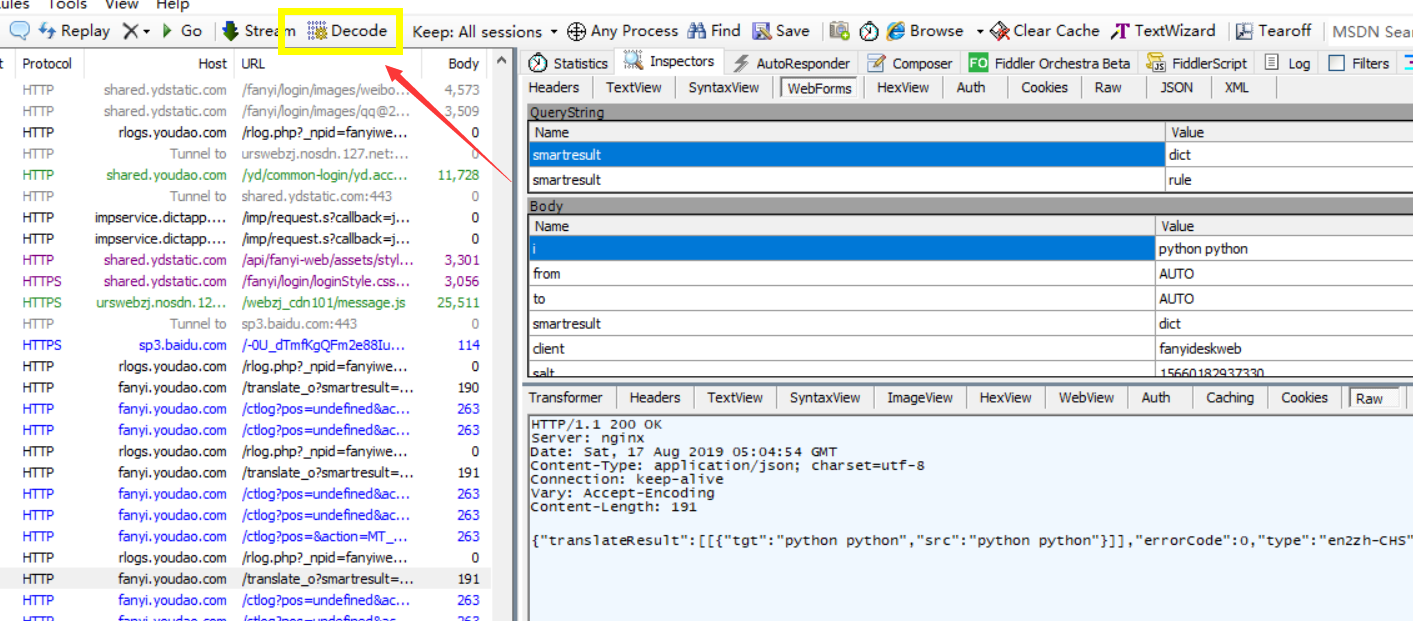The width and height of the screenshot is (1413, 621).
Task: Save sessions using the Save icon
Action: tap(762, 31)
